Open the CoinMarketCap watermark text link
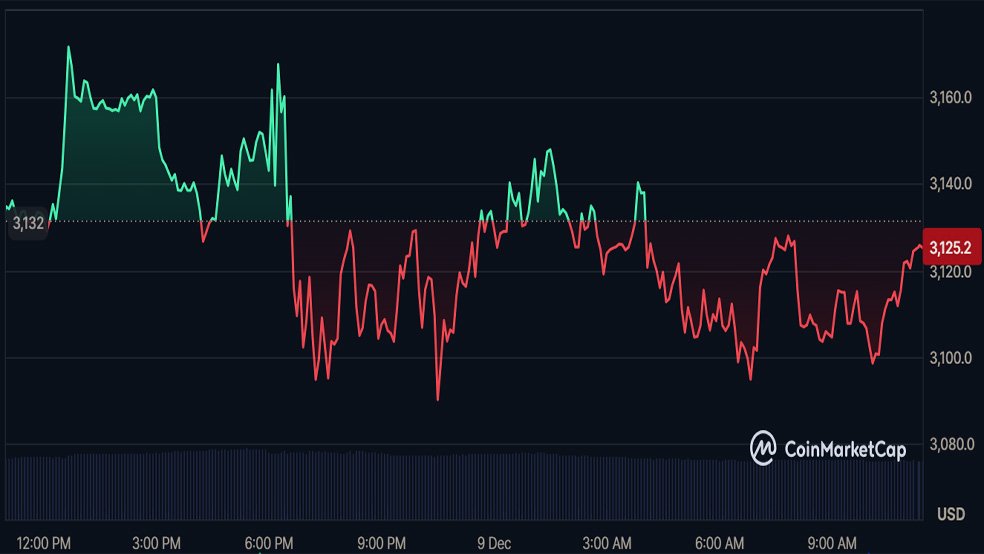Image resolution: width=984 pixels, height=554 pixels. tap(843, 449)
